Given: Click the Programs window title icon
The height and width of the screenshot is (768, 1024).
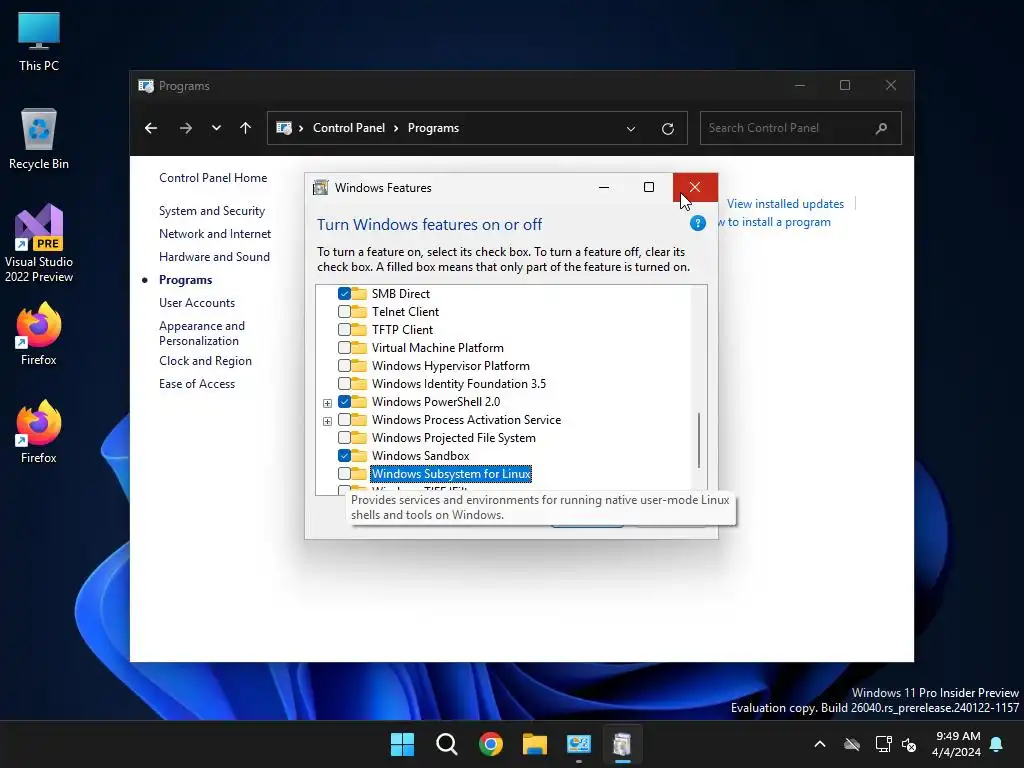Looking at the screenshot, I should [146, 86].
